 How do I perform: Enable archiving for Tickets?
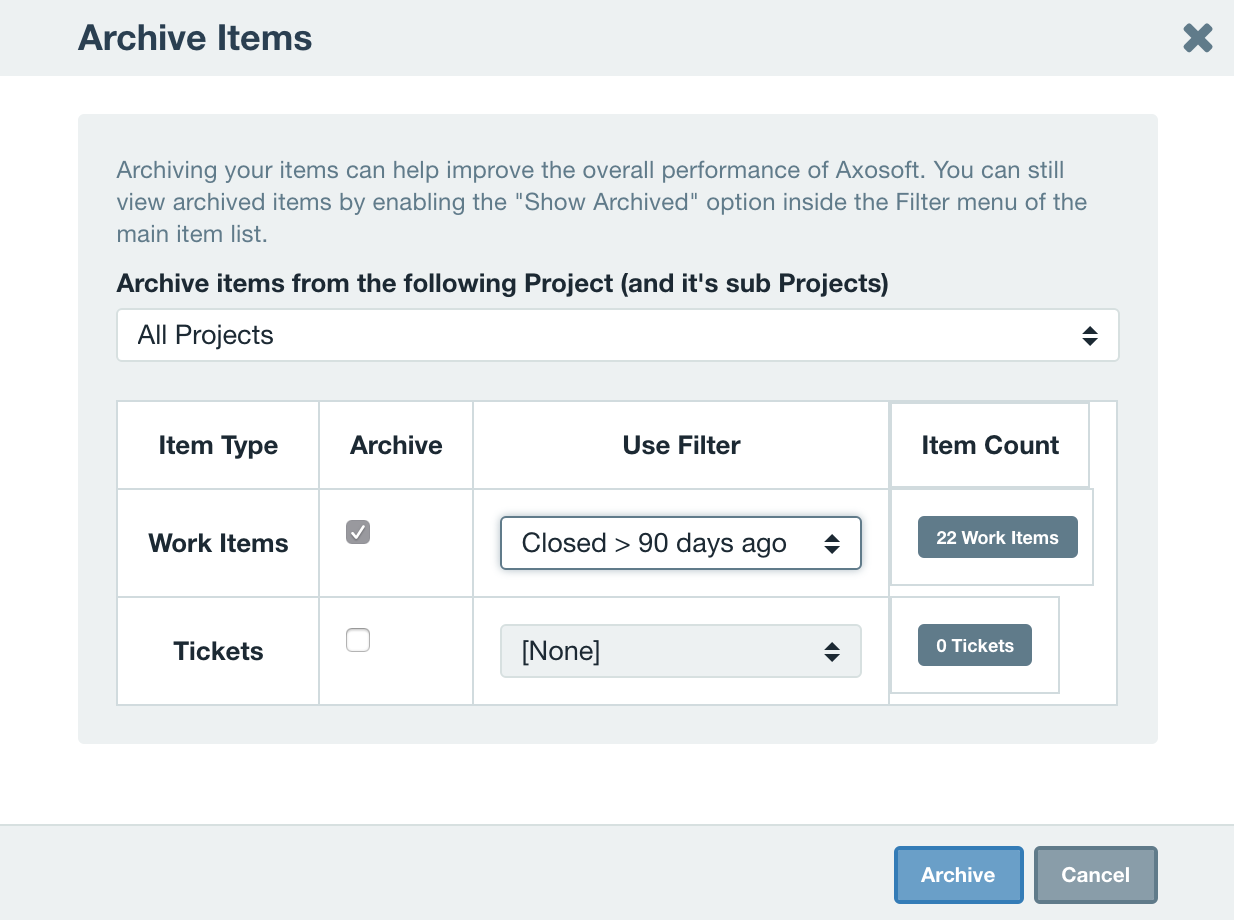pos(357,640)
